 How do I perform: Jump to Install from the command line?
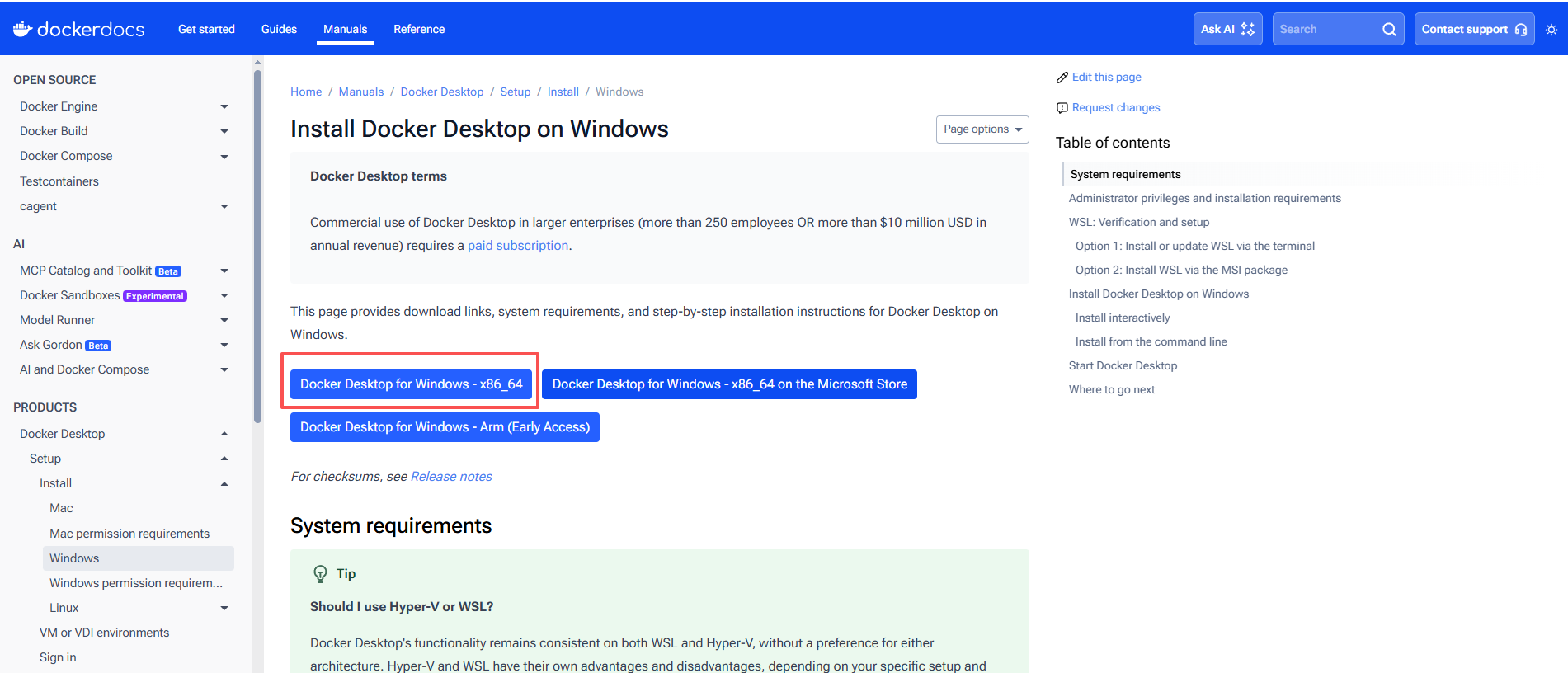pyautogui.click(x=1151, y=341)
